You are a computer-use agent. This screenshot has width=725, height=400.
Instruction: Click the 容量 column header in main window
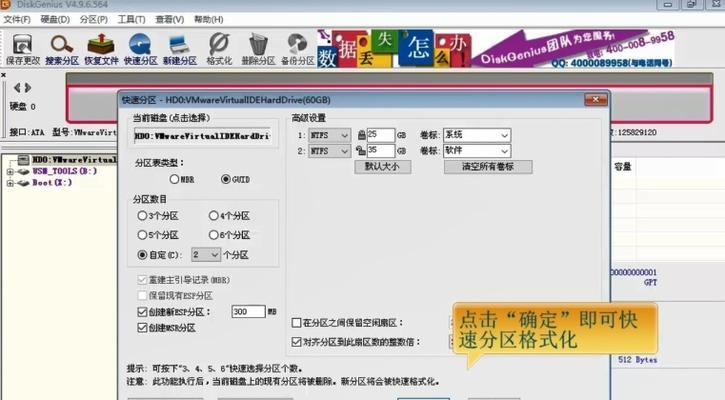622,166
